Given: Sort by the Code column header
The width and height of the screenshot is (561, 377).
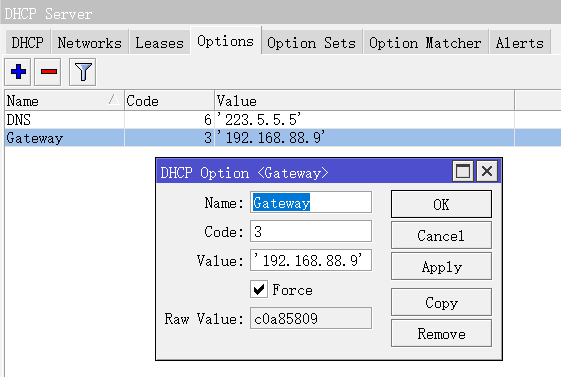Looking at the screenshot, I should point(169,101).
